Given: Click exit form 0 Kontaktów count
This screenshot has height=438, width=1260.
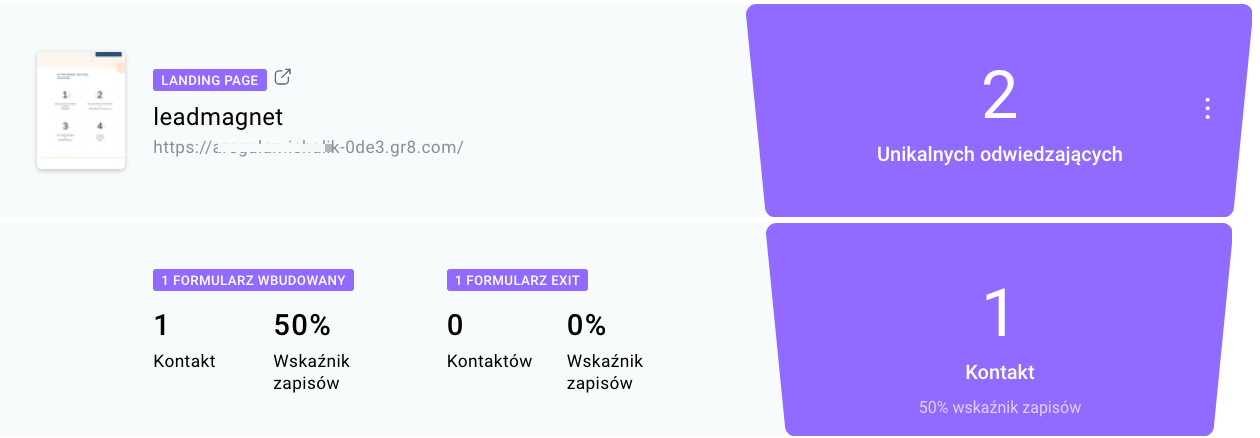Looking at the screenshot, I should pyautogui.click(x=455, y=325).
